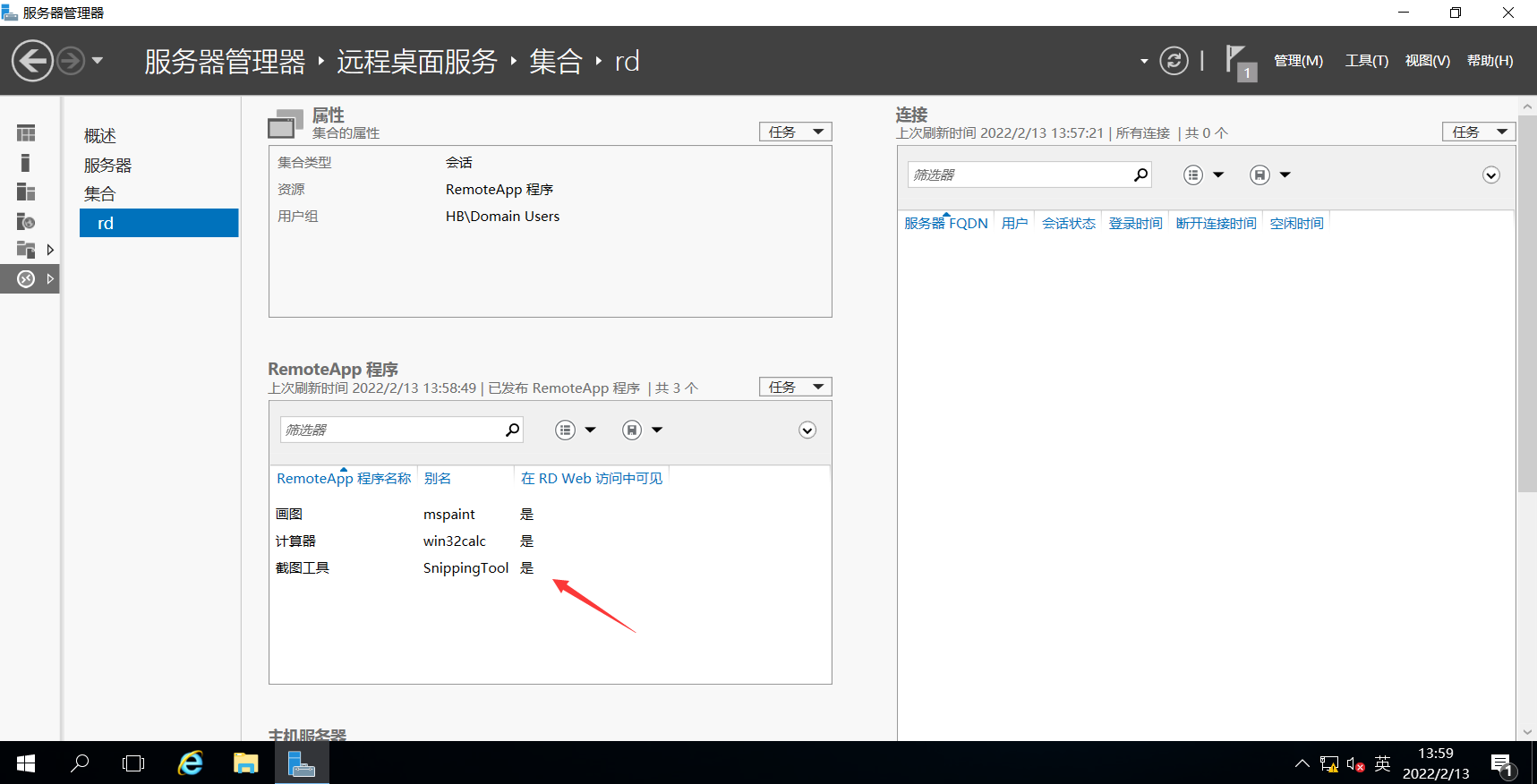Open 任务 dropdown in 连接 panel
1537x784 pixels.
point(1479,132)
